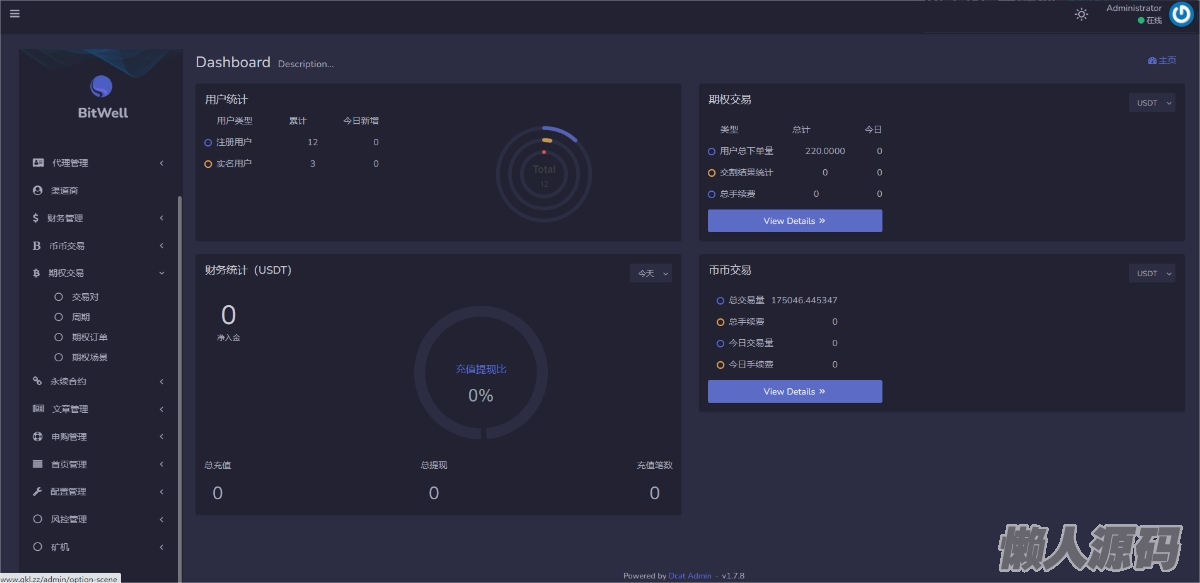Click View Details in 期权交易 card
This screenshot has height=583, width=1200.
coord(795,221)
